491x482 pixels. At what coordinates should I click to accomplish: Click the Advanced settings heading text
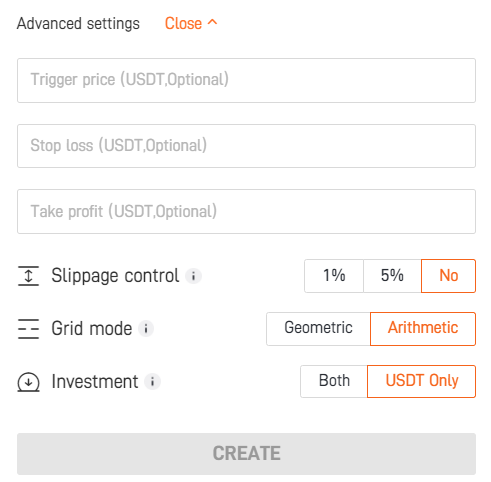78,24
